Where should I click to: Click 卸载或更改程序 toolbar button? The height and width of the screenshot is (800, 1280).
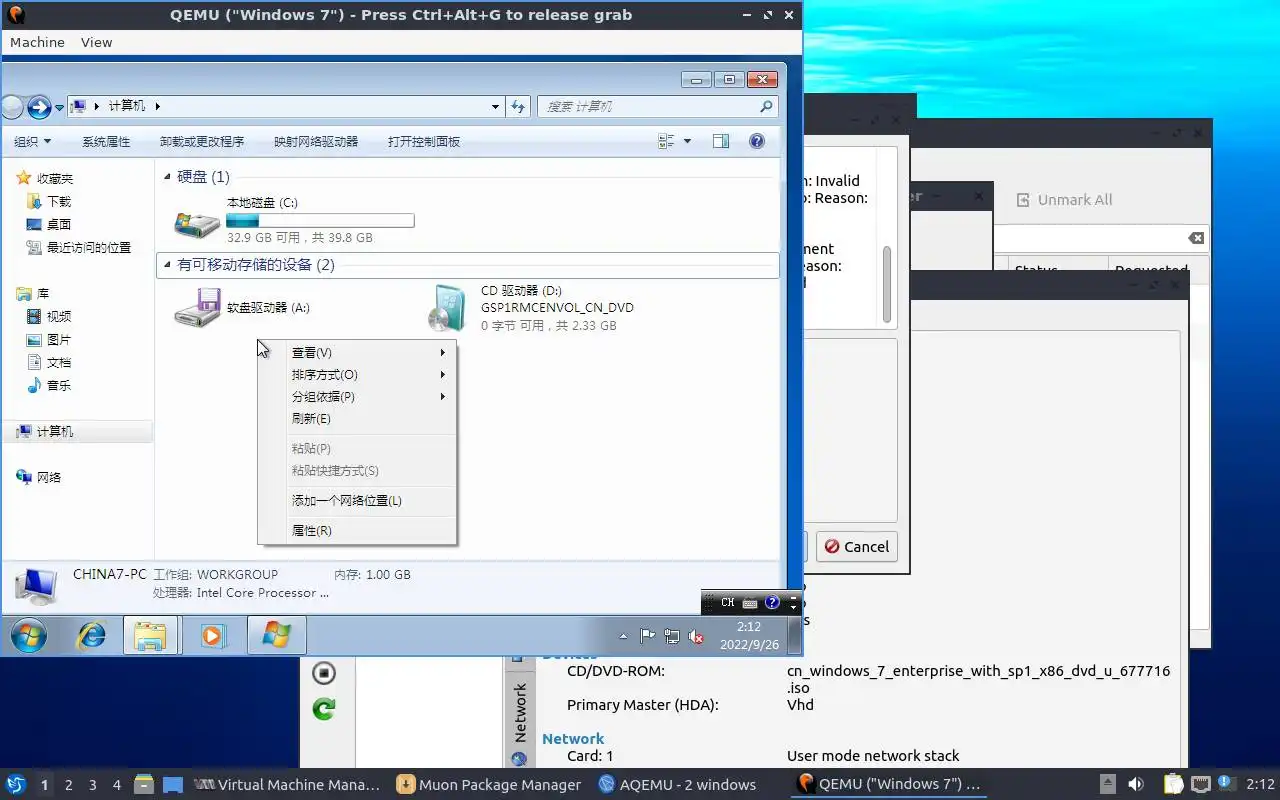[202, 142]
